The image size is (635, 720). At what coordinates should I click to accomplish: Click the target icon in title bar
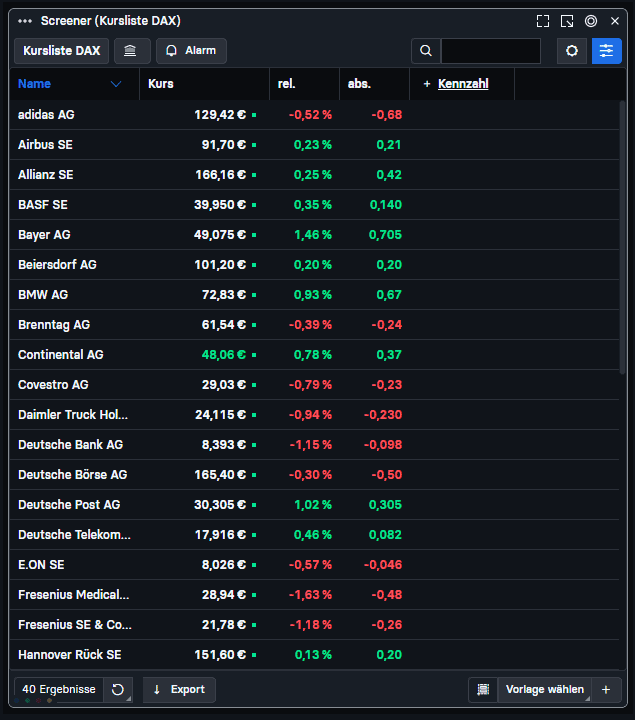point(591,21)
